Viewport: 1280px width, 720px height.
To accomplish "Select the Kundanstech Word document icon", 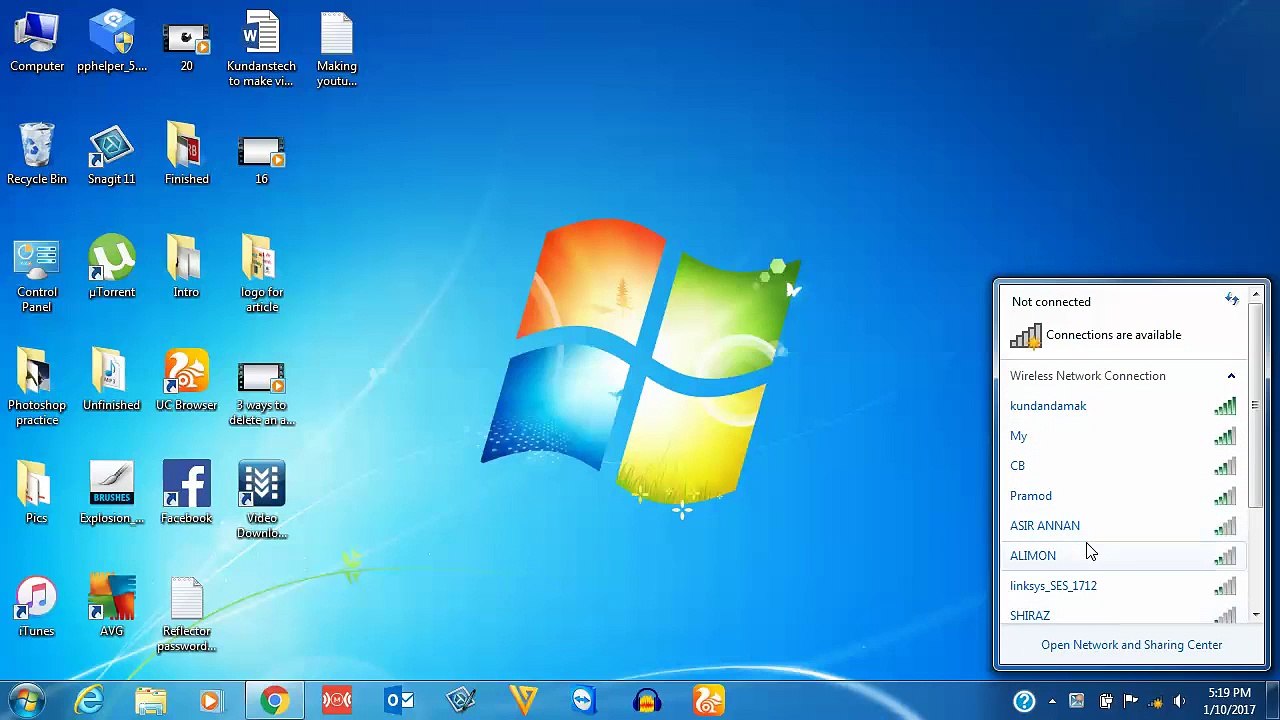I will 261,49.
